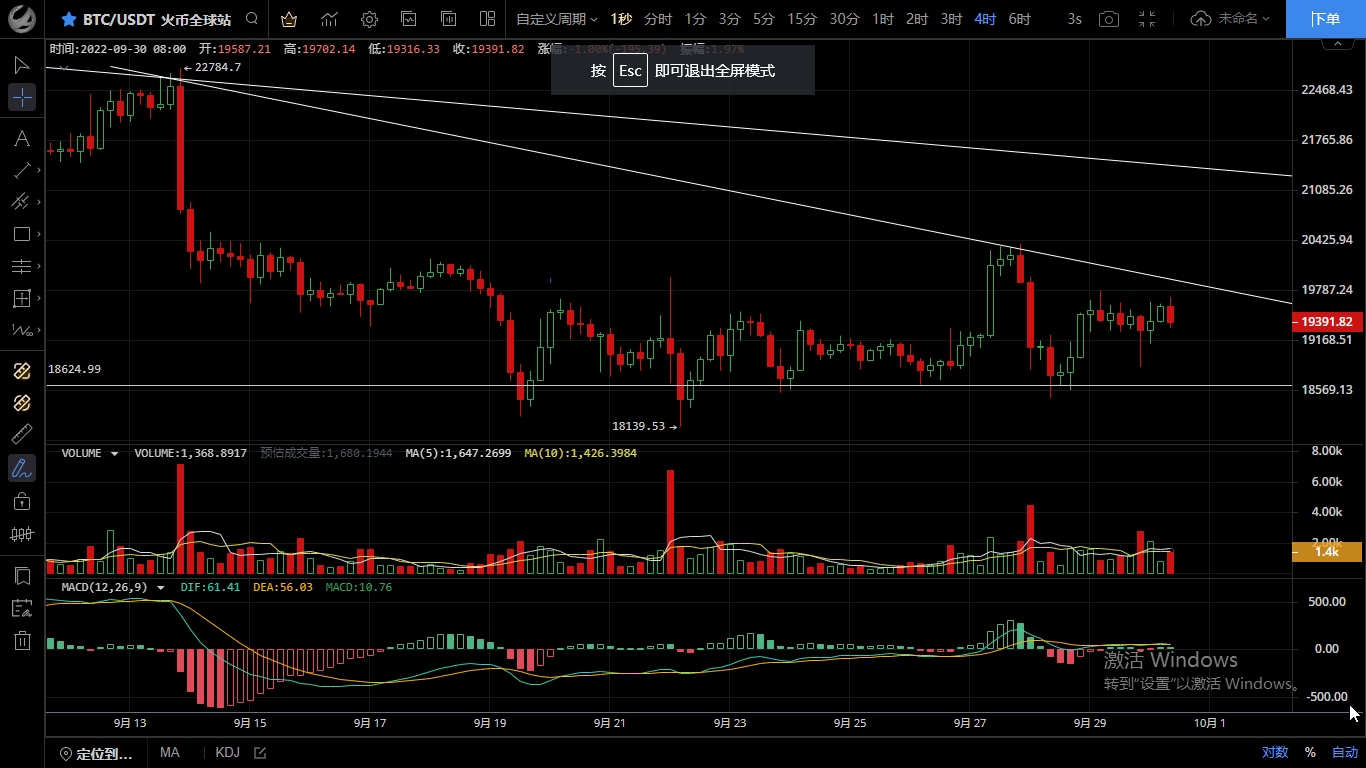Viewport: 1366px width, 768px height.
Task: Select the 分时 timeframe
Action: coord(658,19)
